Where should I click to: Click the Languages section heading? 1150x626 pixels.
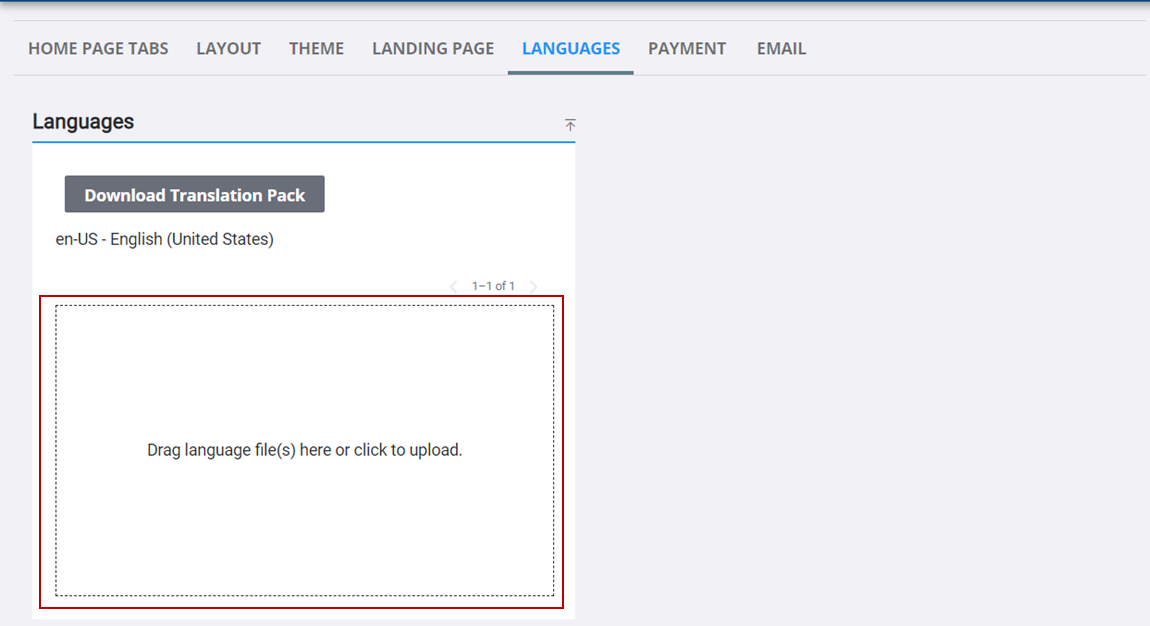coord(82,121)
